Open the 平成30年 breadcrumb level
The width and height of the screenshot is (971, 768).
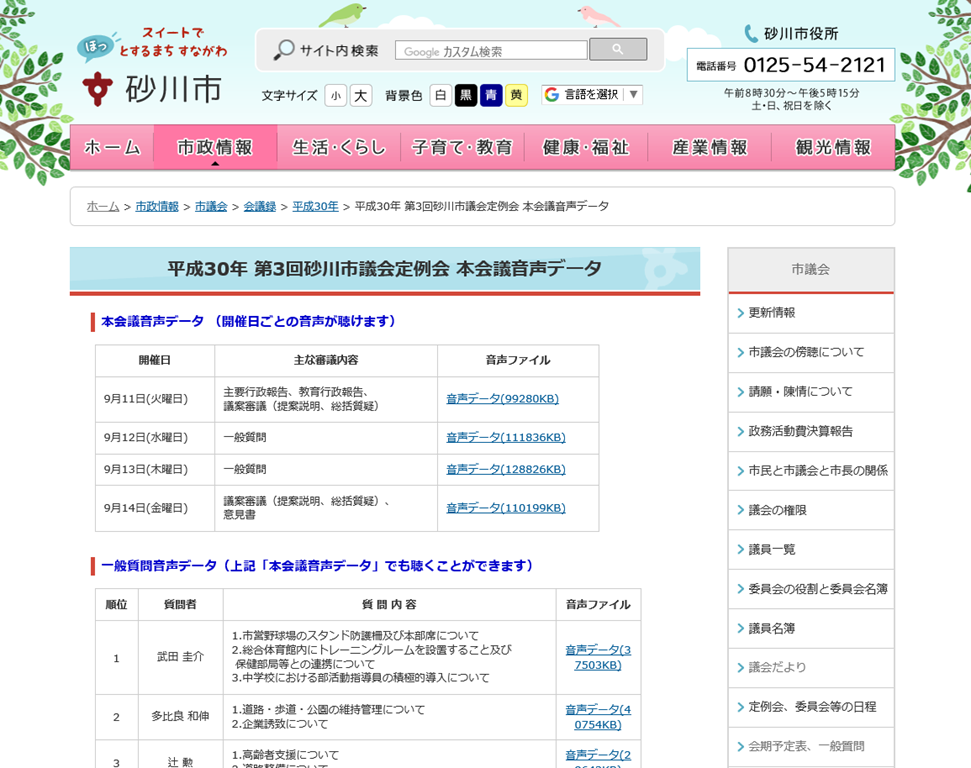[315, 206]
